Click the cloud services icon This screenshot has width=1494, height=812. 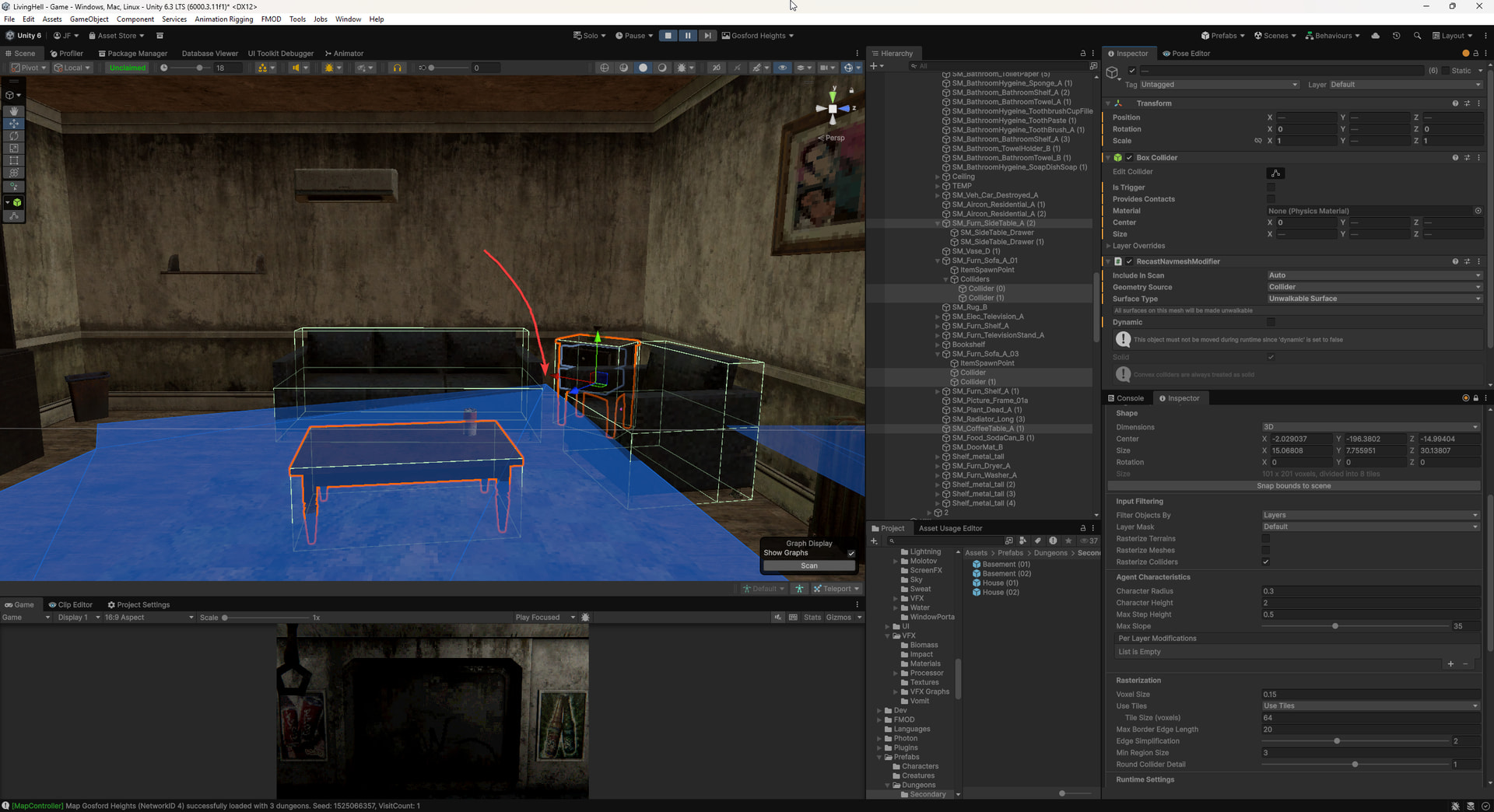coord(1376,36)
